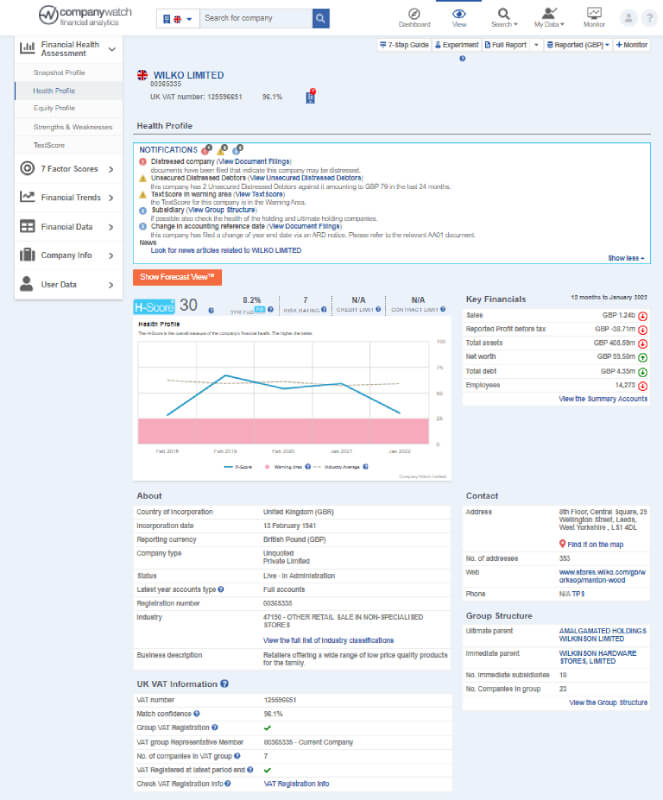
Task: Expand Financial Data section
Action: 69,227
